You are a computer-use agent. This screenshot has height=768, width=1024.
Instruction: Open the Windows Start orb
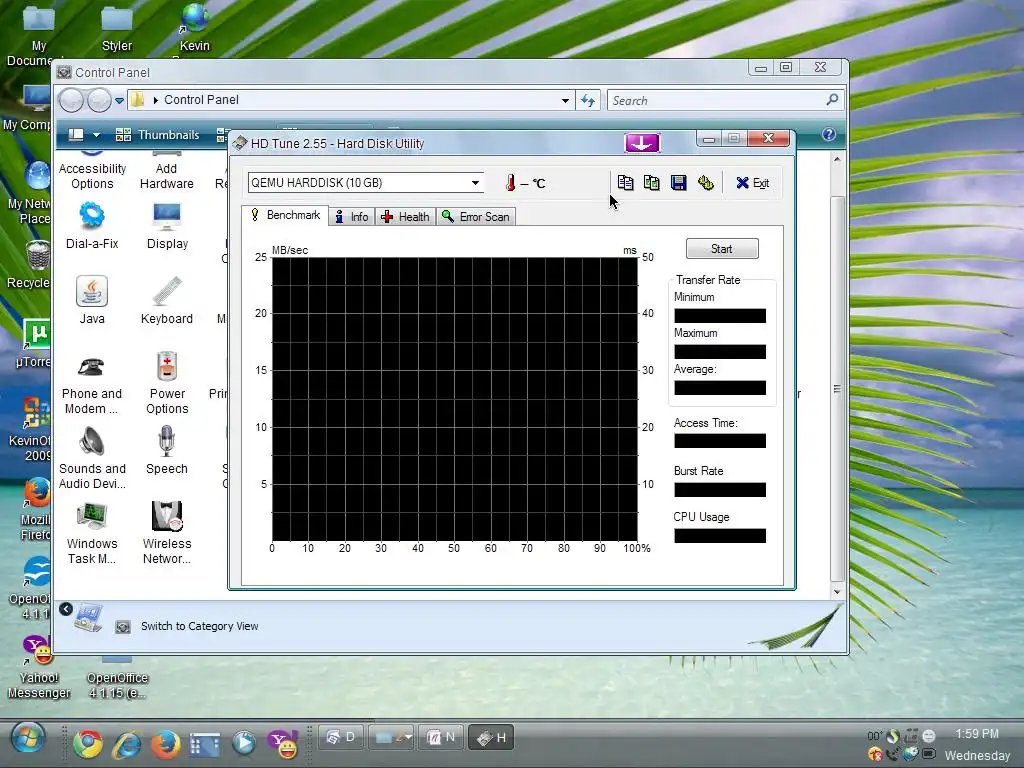point(27,739)
